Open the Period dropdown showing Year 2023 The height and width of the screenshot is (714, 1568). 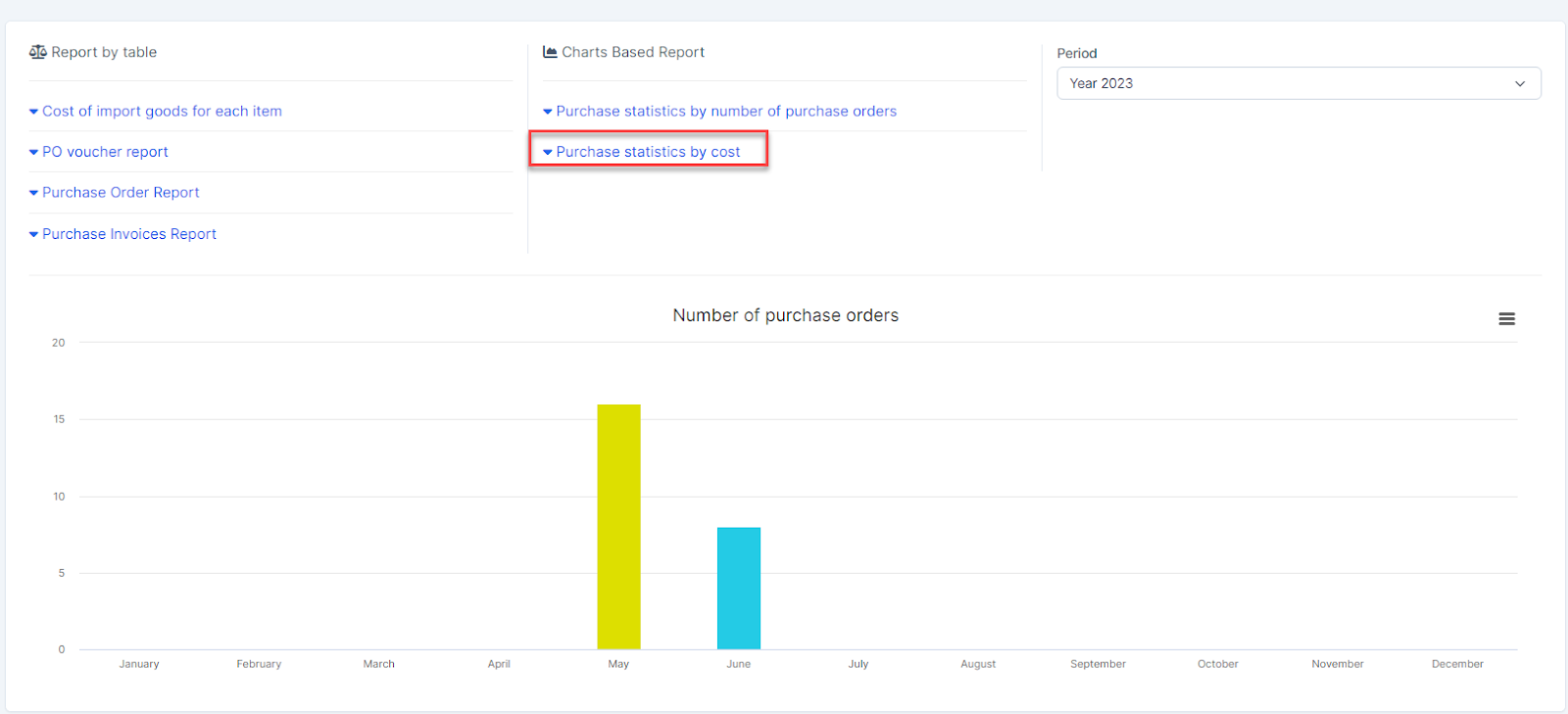[x=1284, y=83]
